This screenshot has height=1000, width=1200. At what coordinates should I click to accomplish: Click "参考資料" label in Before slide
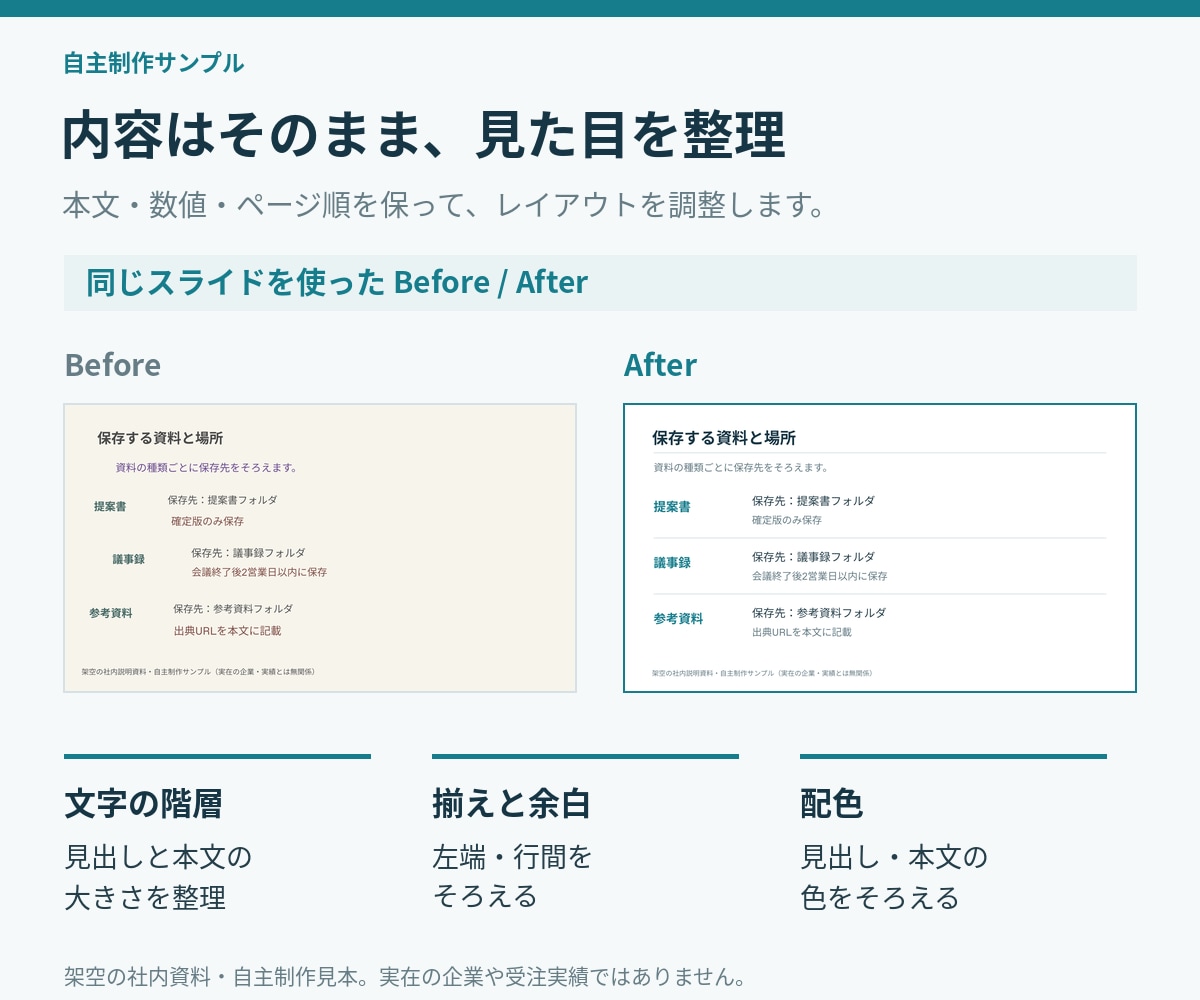tap(110, 613)
